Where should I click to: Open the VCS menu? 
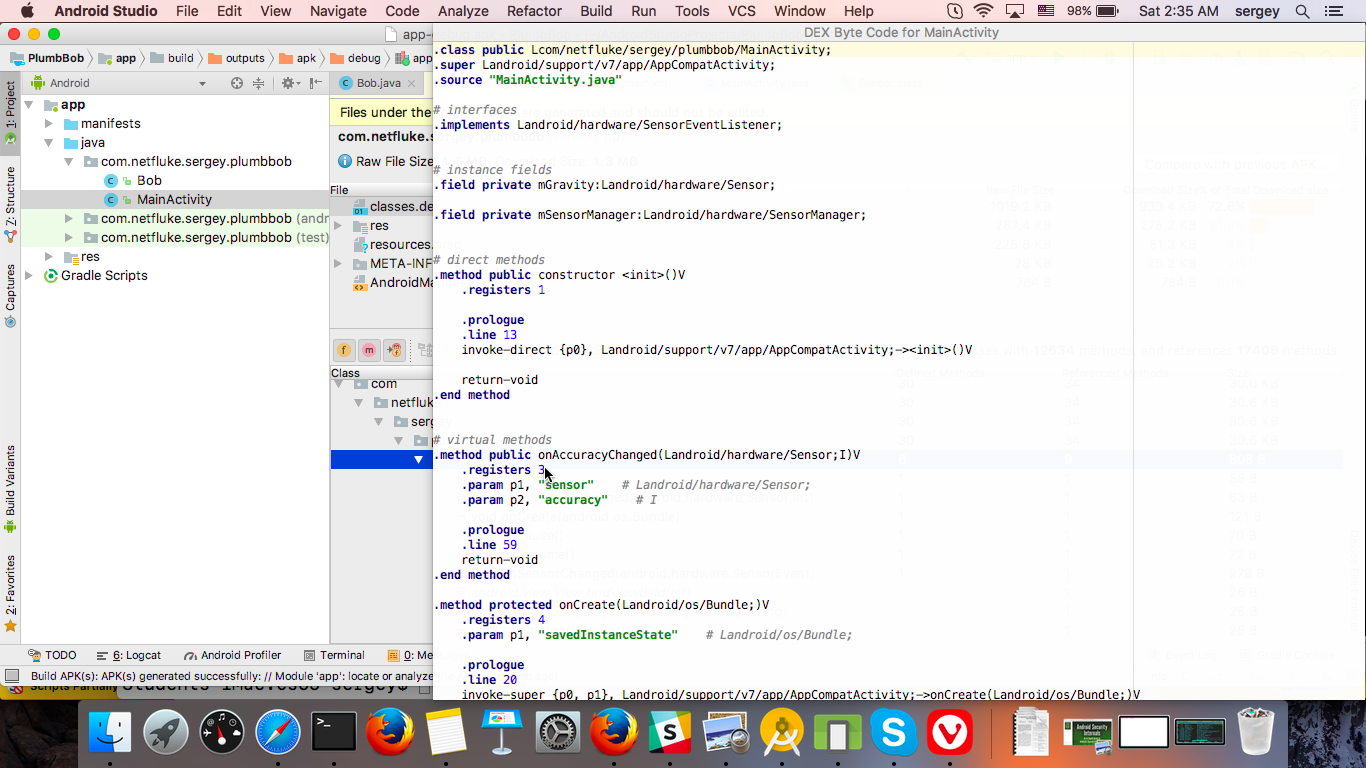[742, 11]
